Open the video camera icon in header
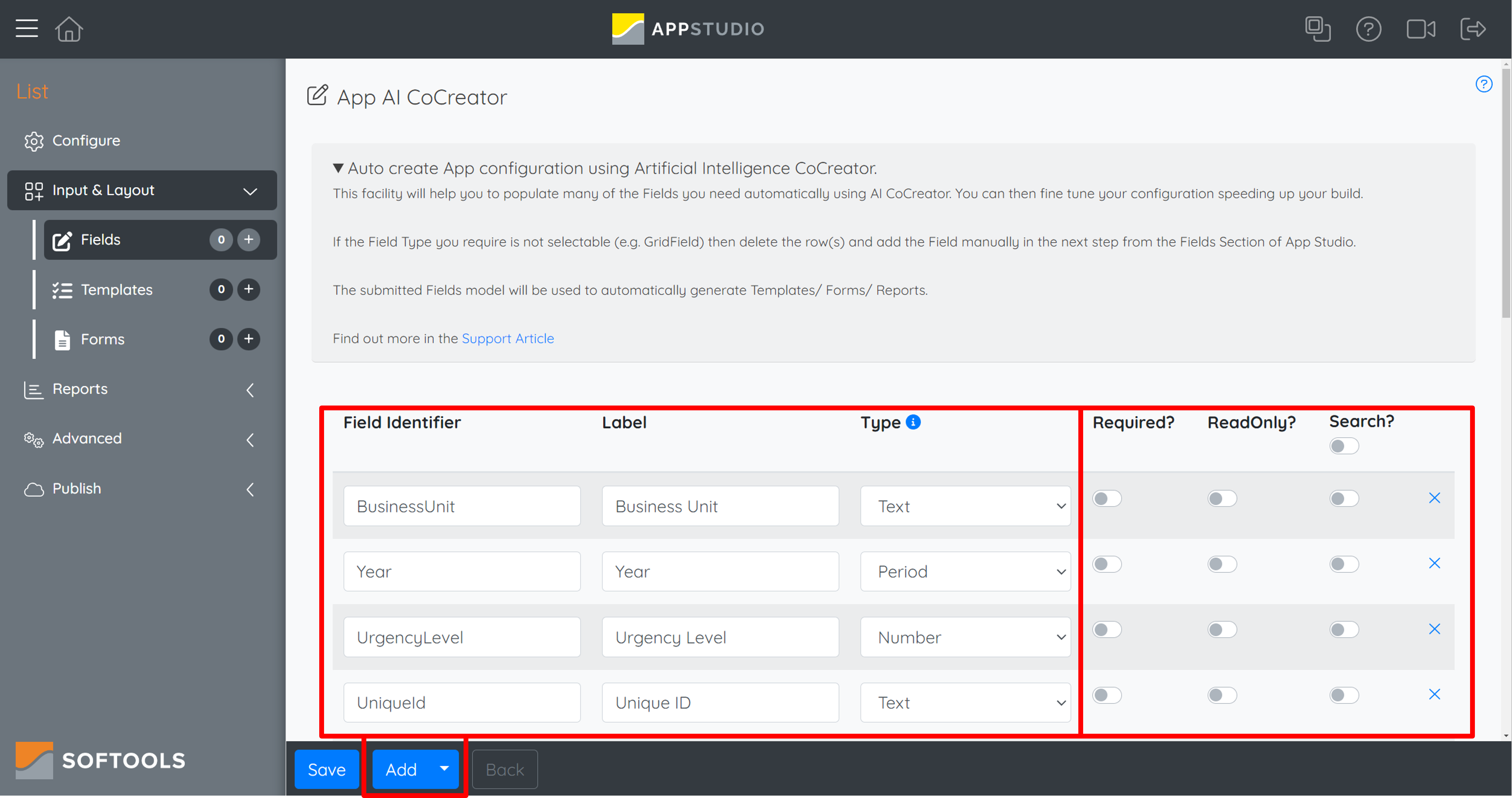 1421,29
